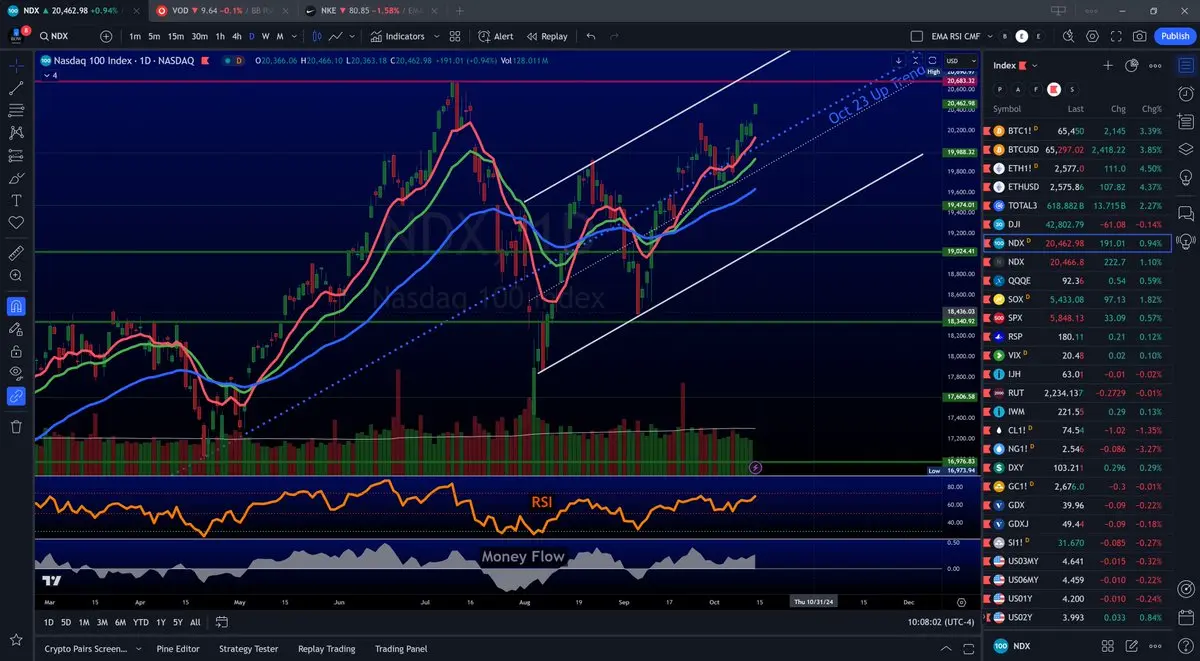The height and width of the screenshot is (661, 1200).
Task: Open the patterns drawing tool
Action: tap(16, 132)
